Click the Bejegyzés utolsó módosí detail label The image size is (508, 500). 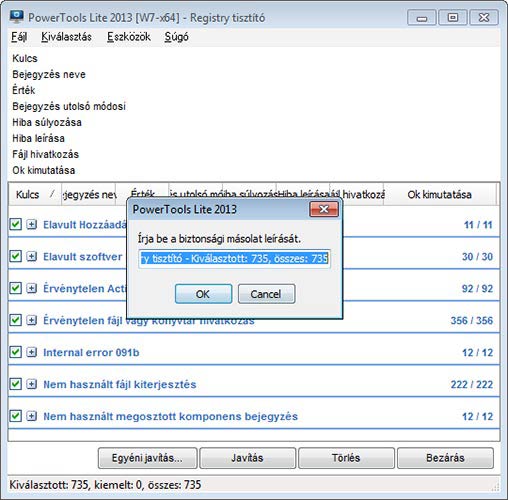tap(69, 106)
